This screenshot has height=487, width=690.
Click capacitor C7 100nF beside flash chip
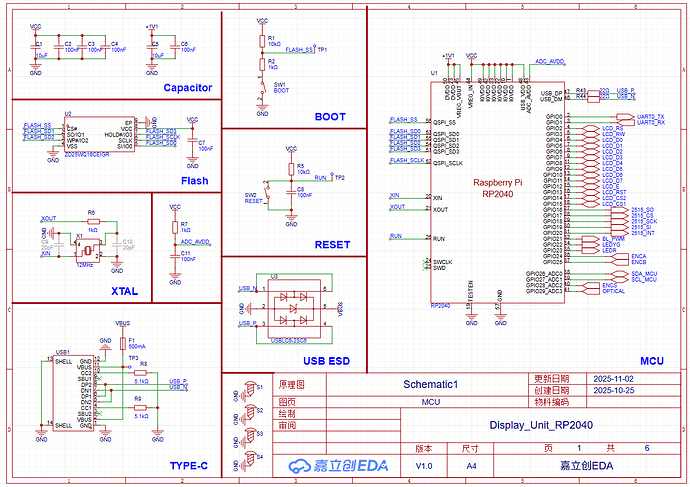(192, 142)
